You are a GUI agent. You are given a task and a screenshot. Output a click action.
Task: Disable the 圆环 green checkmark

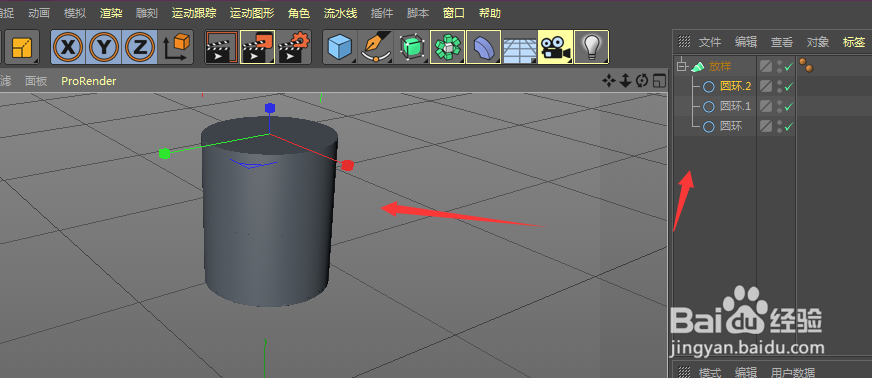click(x=788, y=127)
